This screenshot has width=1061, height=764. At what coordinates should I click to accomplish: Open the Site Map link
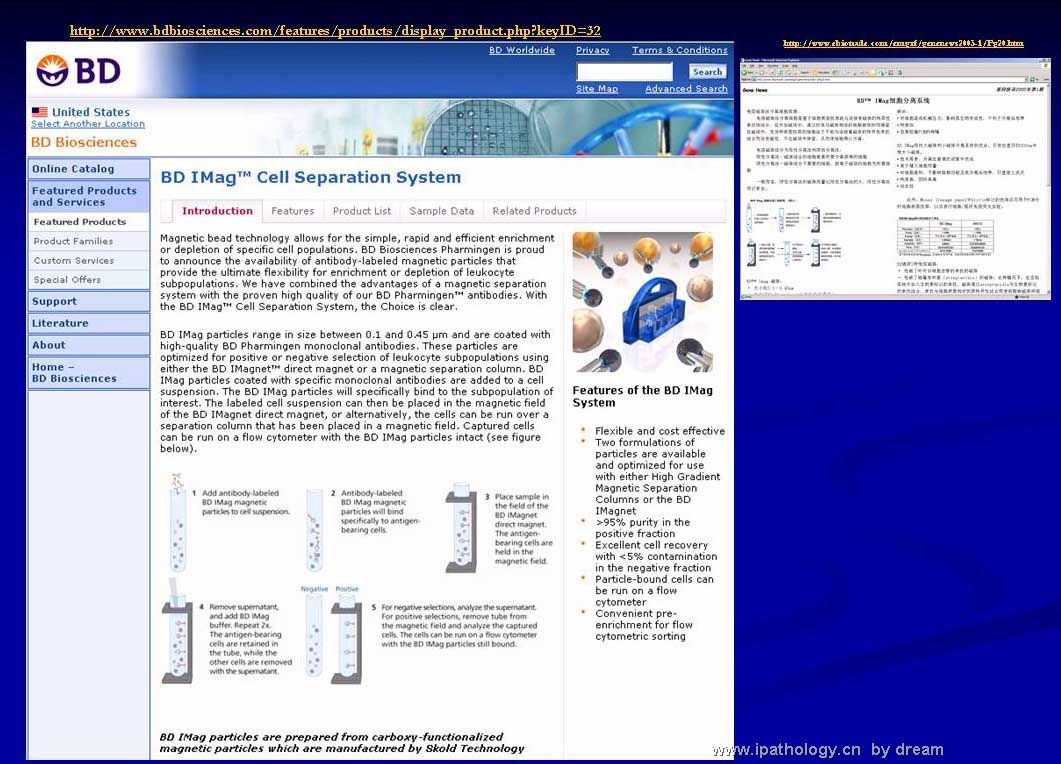597,89
